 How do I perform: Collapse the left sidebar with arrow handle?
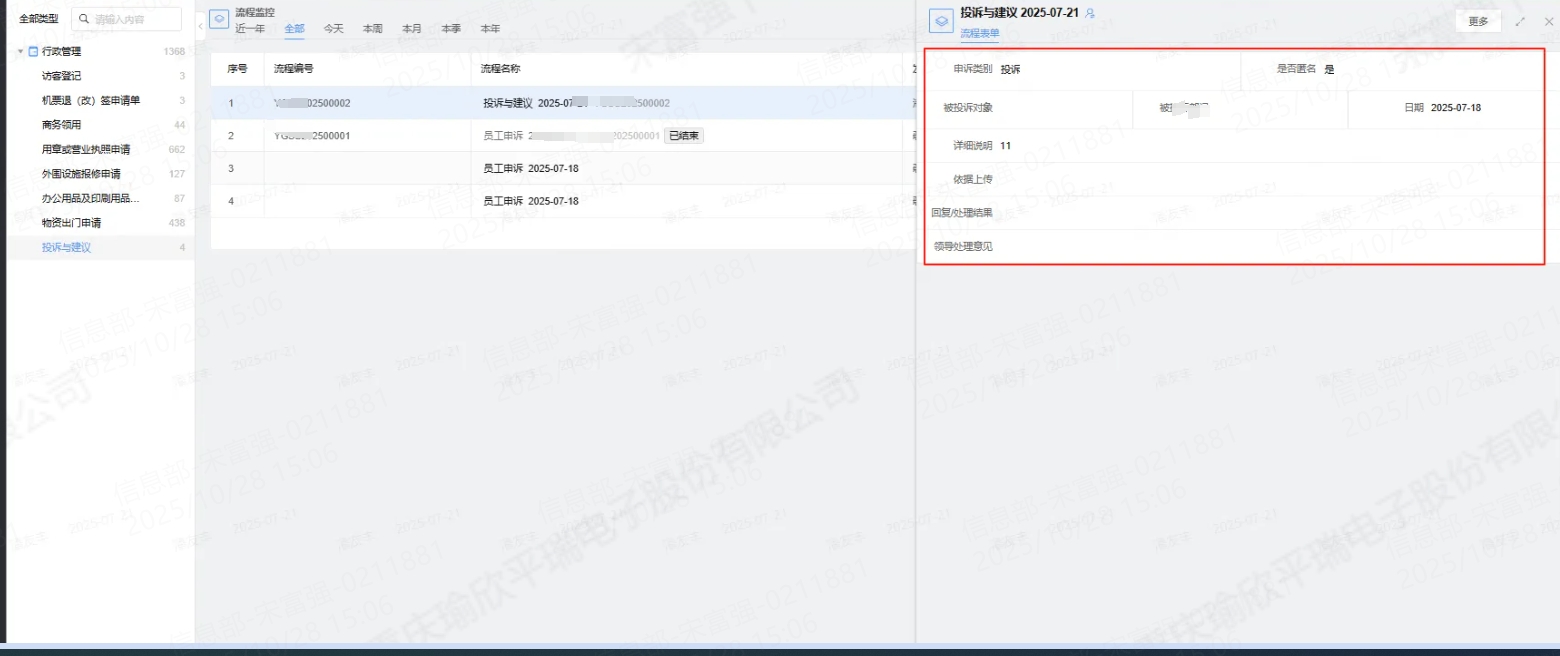[x=200, y=24]
